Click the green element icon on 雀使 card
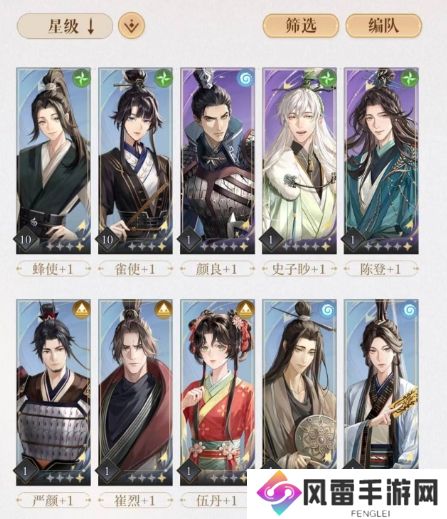This screenshot has width=447, height=519. (x=164, y=78)
